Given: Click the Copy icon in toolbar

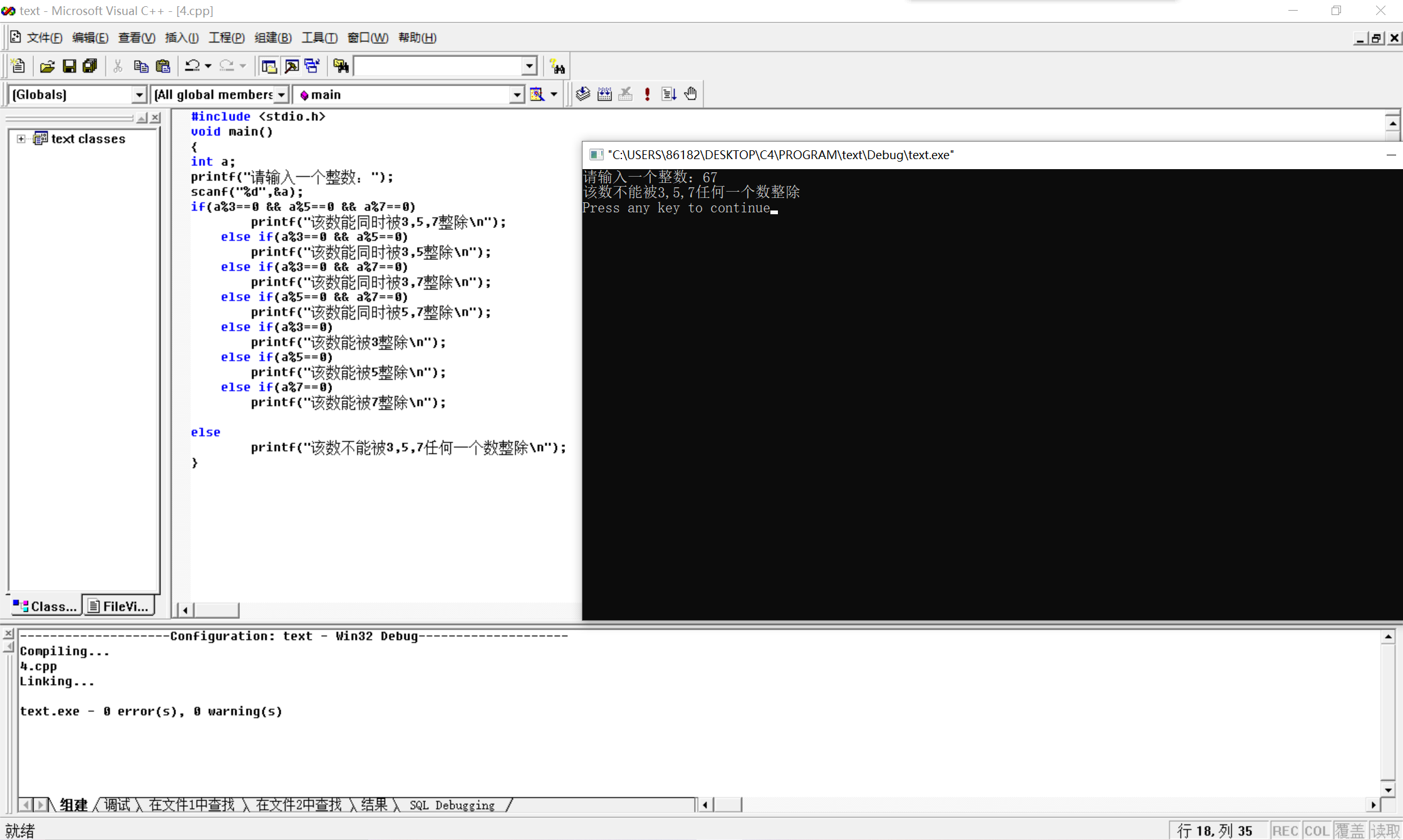Looking at the screenshot, I should pos(140,66).
